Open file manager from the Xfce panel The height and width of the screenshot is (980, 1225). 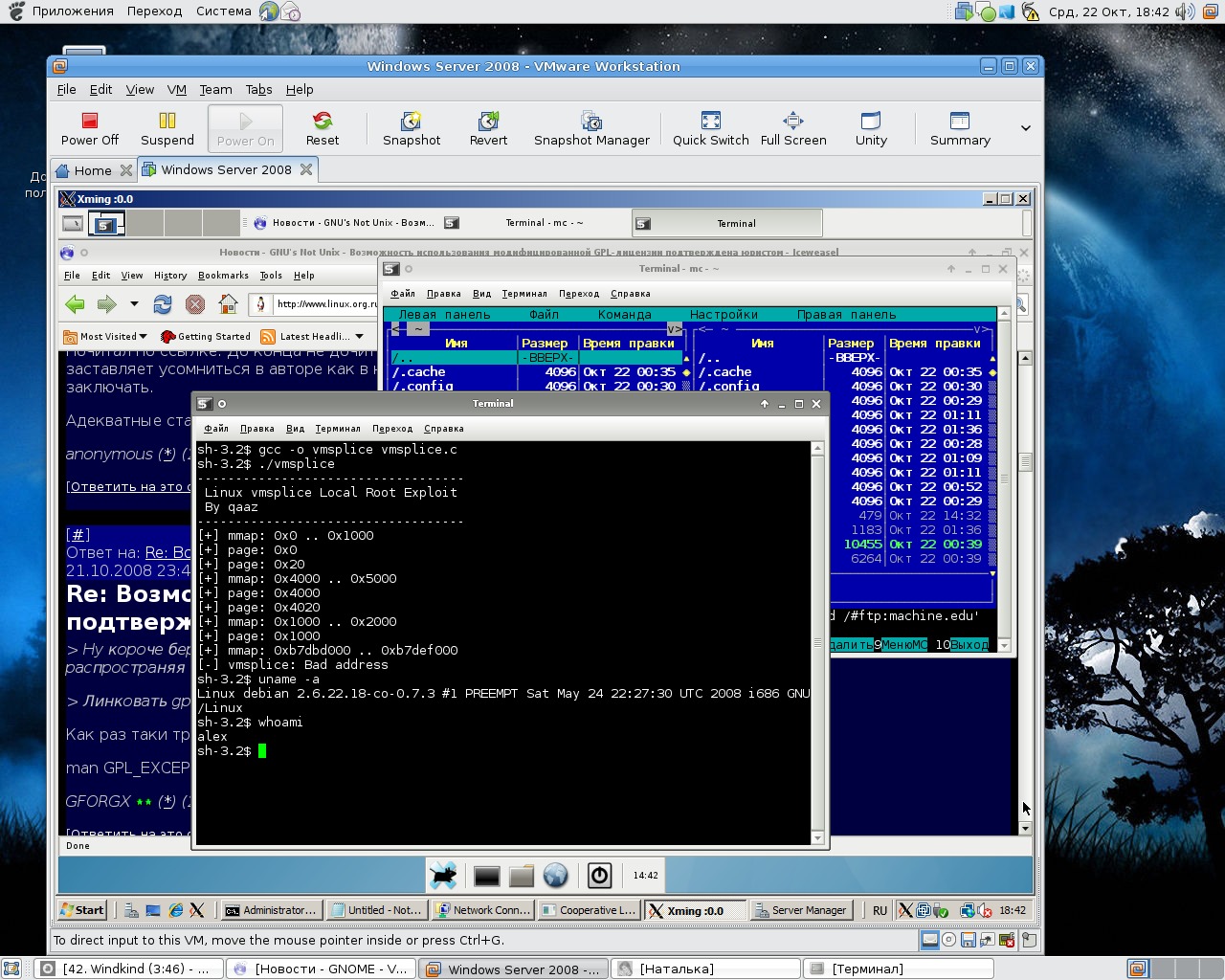(x=522, y=876)
